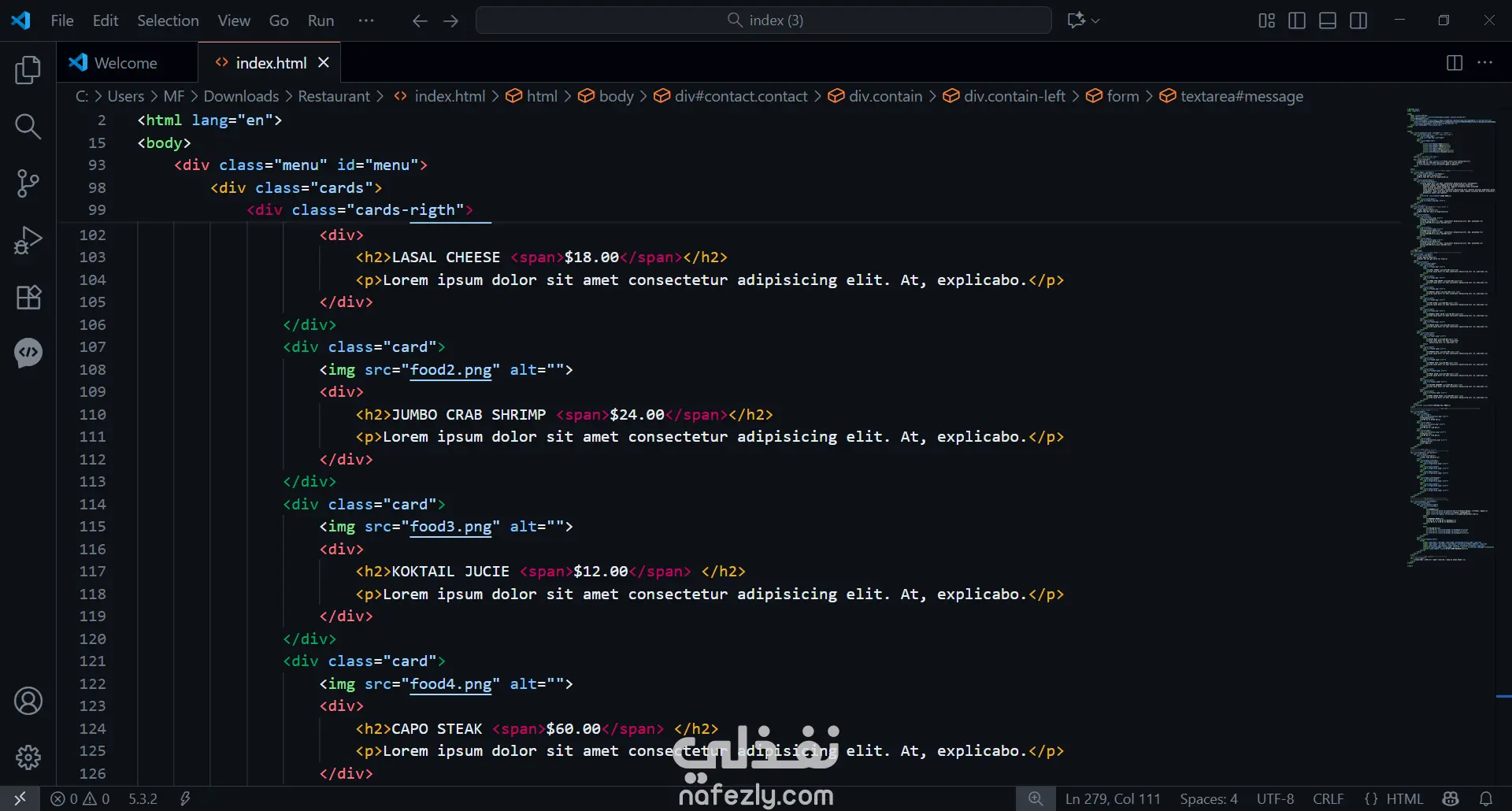Expand the form breadcrumb

(x=1113, y=96)
